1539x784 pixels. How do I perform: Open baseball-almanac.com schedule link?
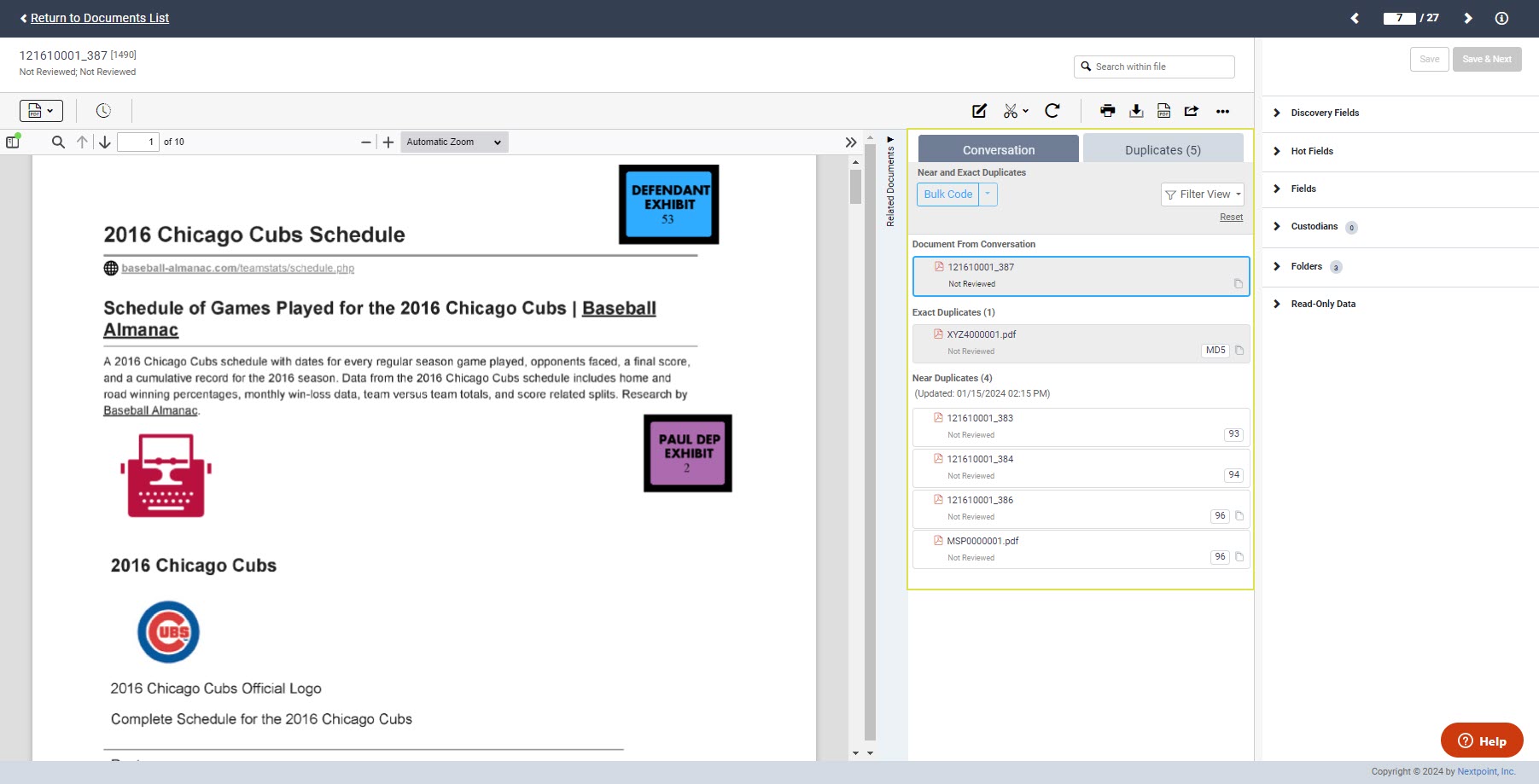[237, 268]
